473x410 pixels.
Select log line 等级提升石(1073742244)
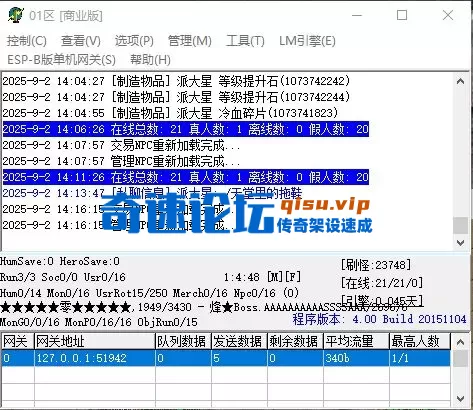176,97
